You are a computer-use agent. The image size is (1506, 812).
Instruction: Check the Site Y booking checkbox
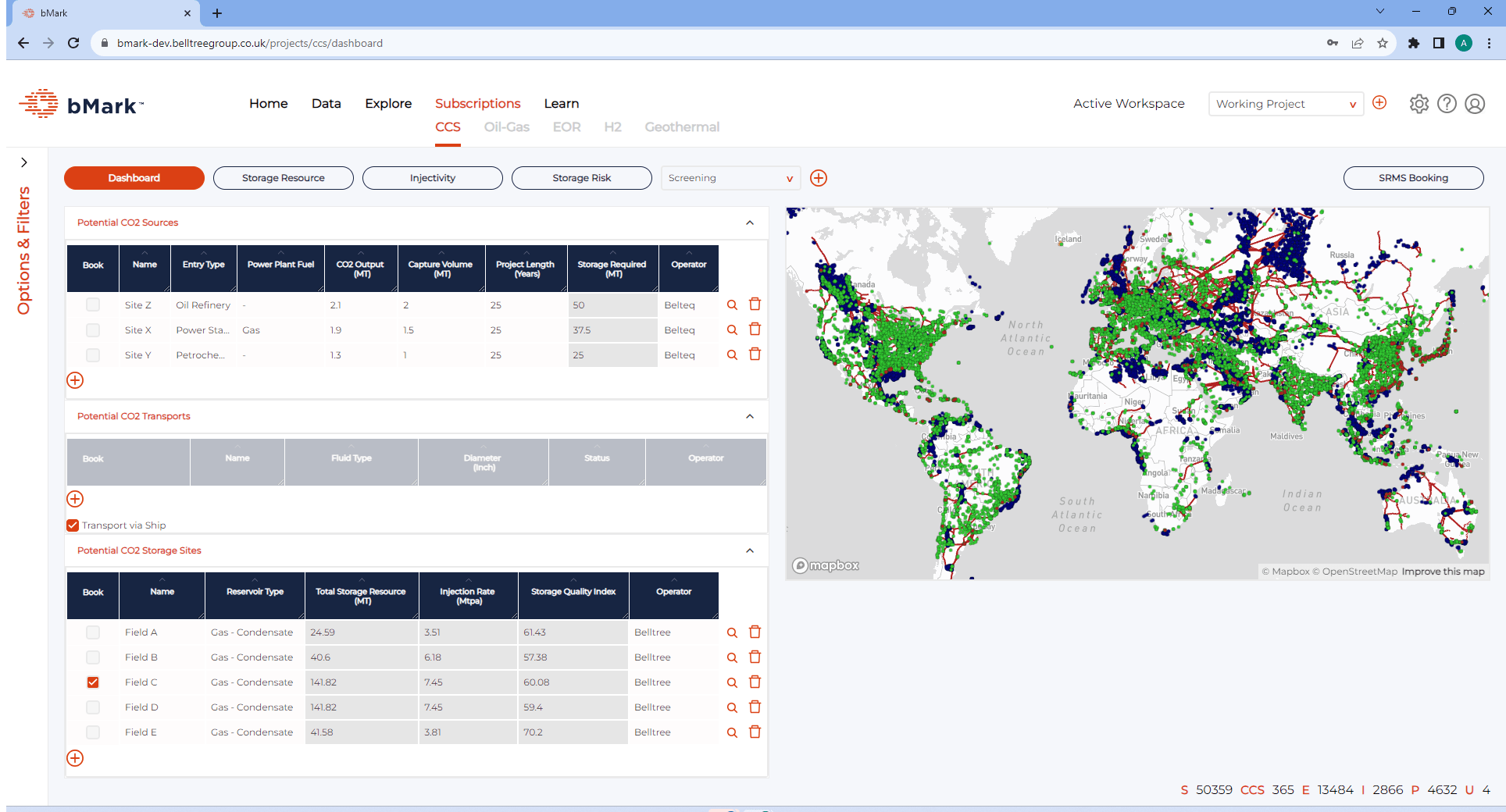93,355
